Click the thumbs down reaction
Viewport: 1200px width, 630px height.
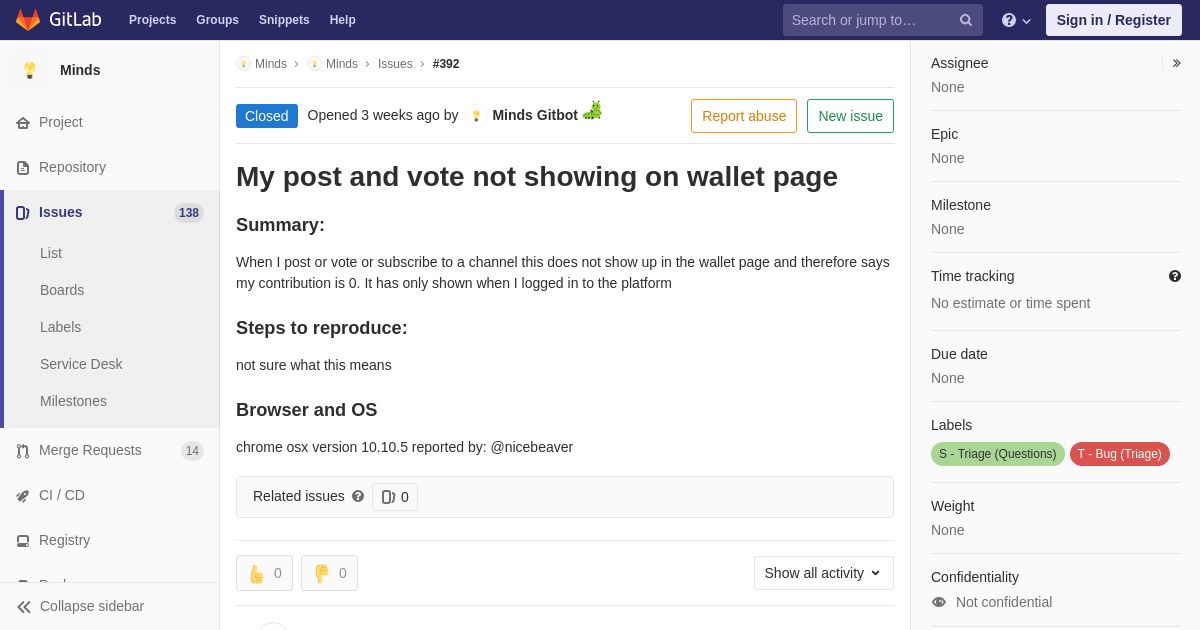point(329,573)
